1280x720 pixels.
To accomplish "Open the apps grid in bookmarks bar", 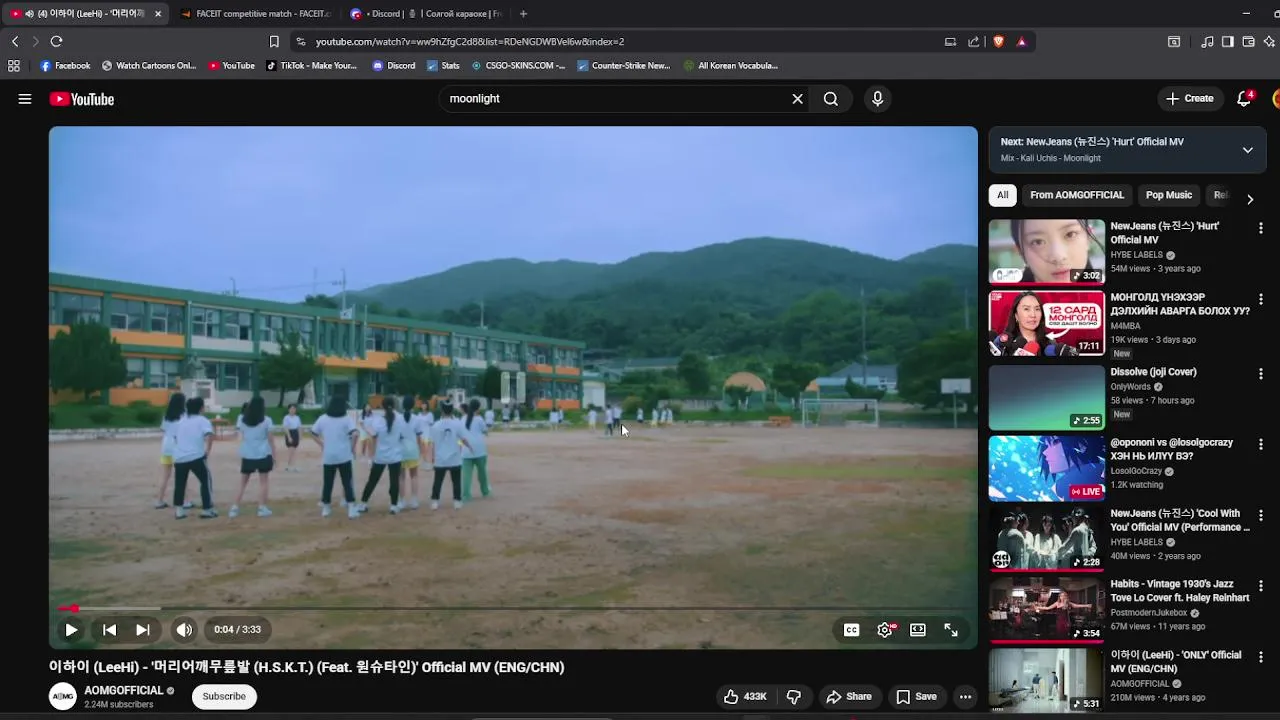I will point(14,66).
